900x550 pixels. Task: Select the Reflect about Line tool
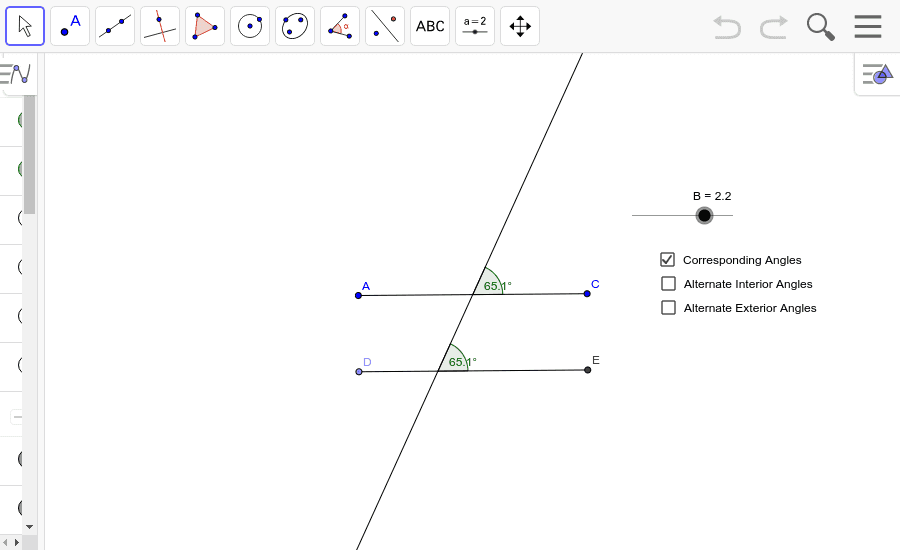pyautogui.click(x=385, y=26)
